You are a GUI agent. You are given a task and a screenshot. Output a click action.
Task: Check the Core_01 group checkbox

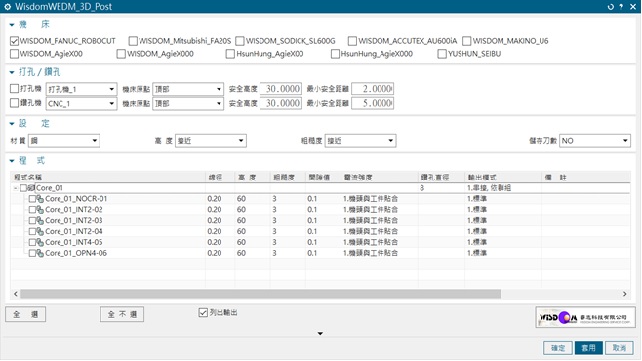pos(23,188)
